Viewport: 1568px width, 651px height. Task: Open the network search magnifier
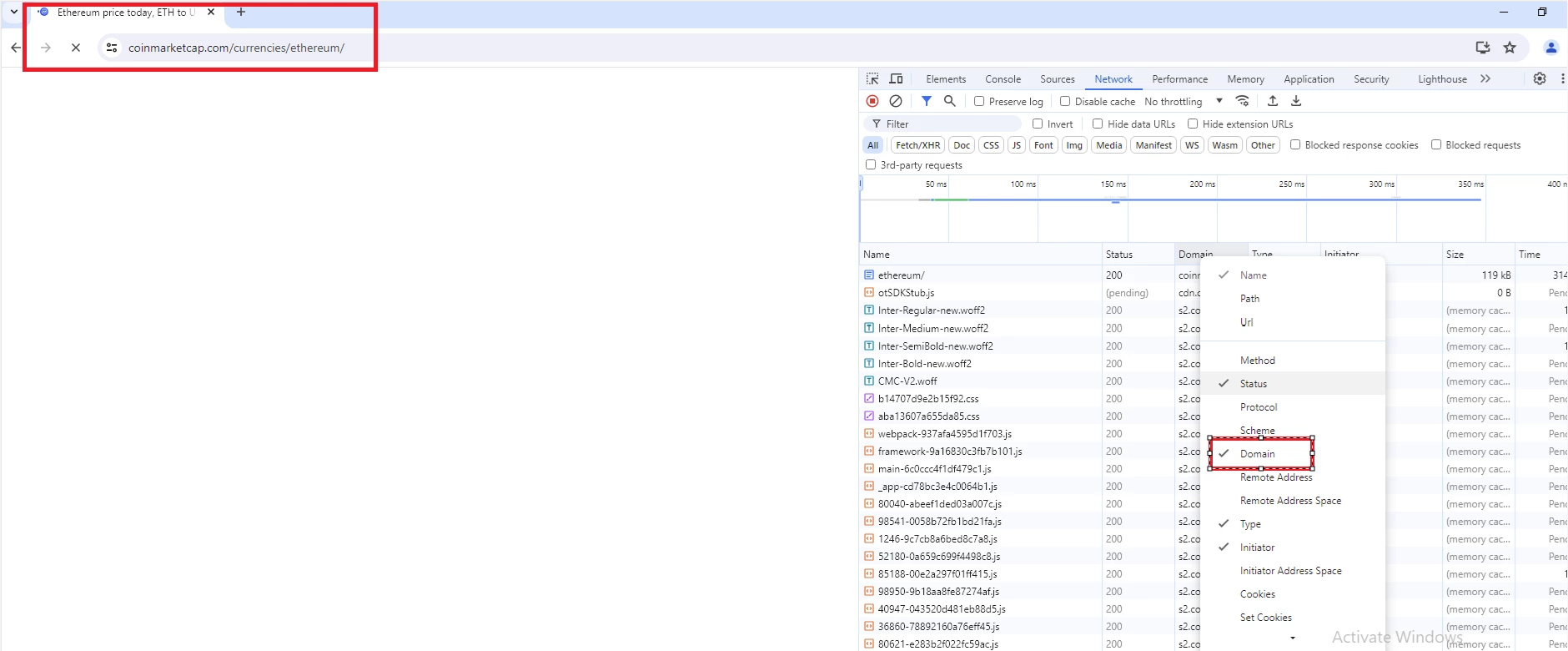tap(949, 101)
